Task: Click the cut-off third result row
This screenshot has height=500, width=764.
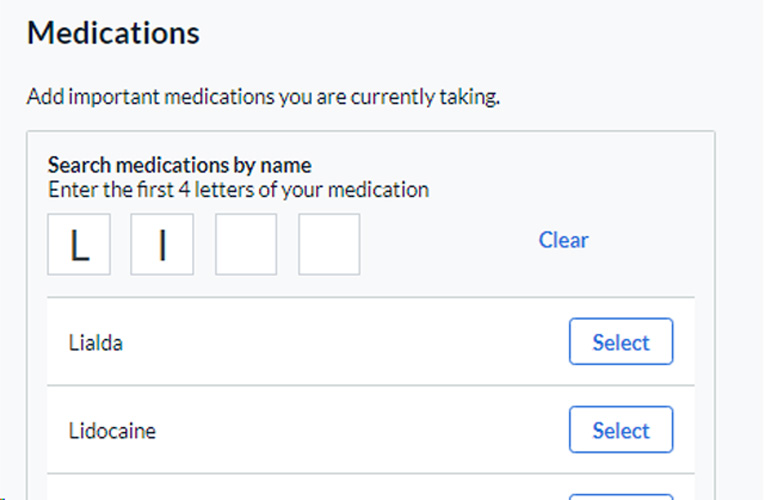Action: 300,490
